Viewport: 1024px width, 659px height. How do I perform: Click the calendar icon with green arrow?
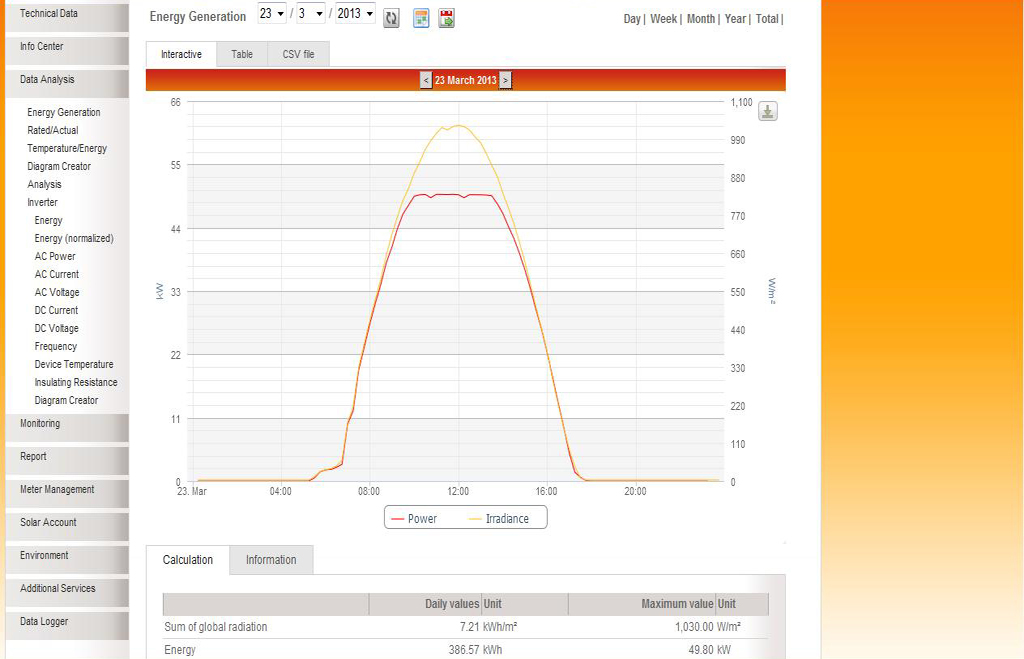point(446,18)
